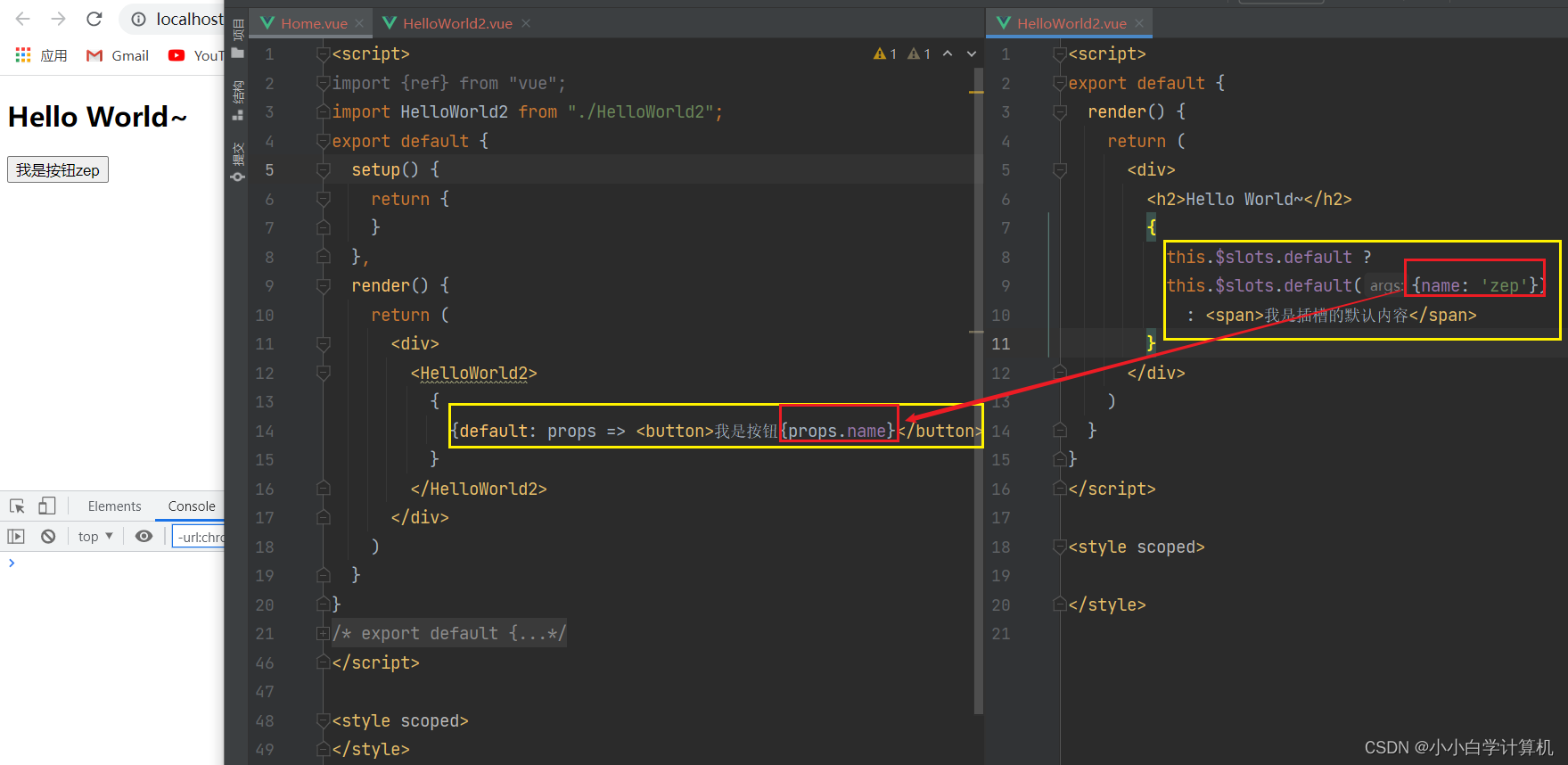Collapse render() fold on line 3 right editor
1568x765 pixels.
coord(1060,111)
